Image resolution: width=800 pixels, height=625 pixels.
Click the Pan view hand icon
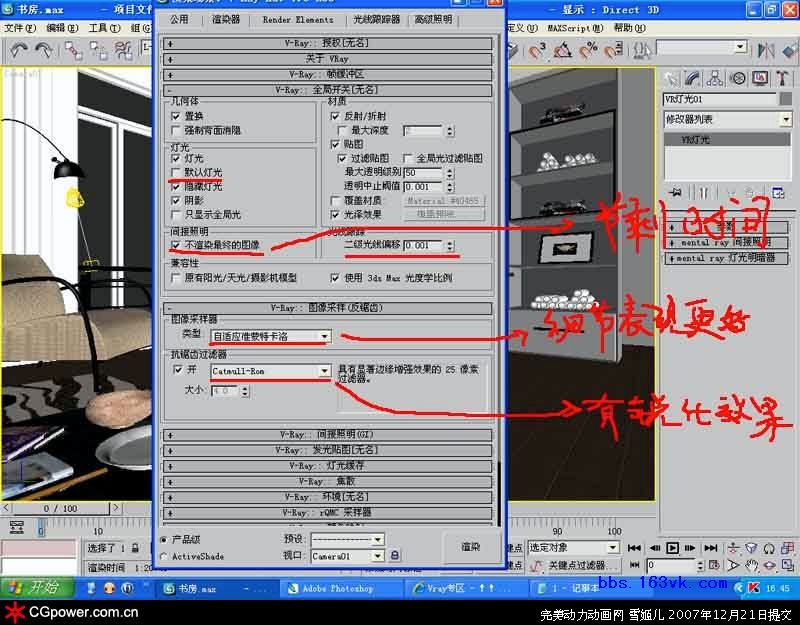click(751, 565)
